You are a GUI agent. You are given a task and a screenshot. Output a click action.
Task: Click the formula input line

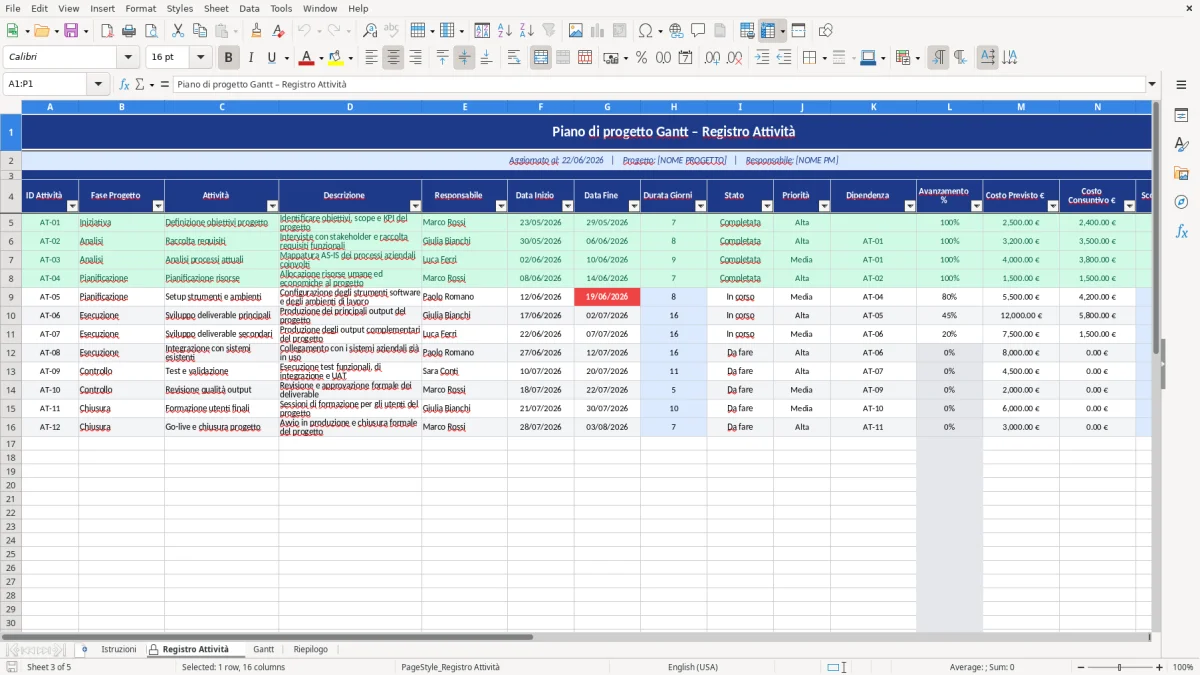coord(659,84)
